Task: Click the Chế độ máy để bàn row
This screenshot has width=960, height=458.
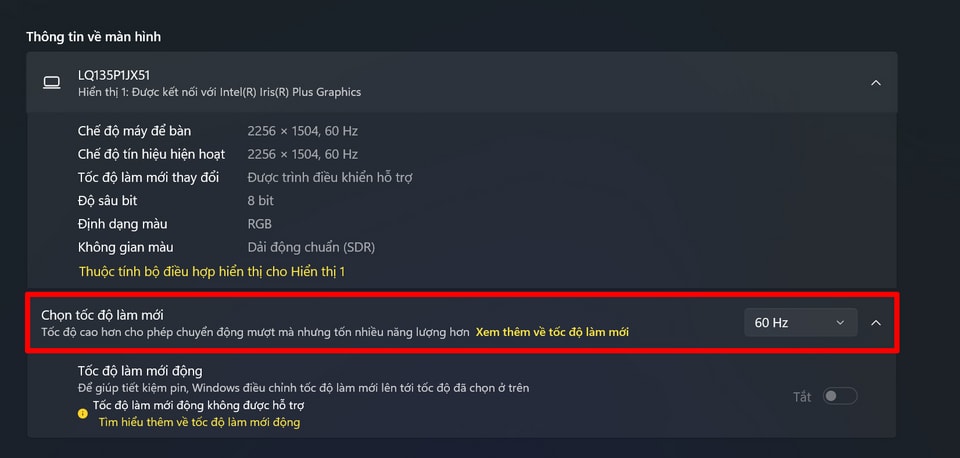Action: coord(218,131)
